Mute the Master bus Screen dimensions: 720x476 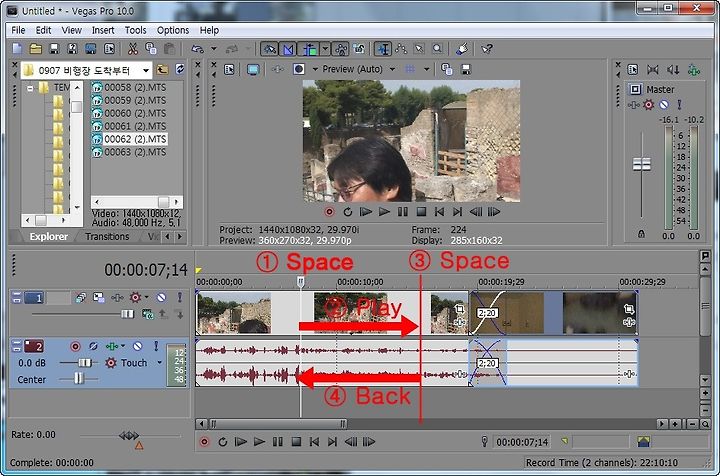coord(664,105)
